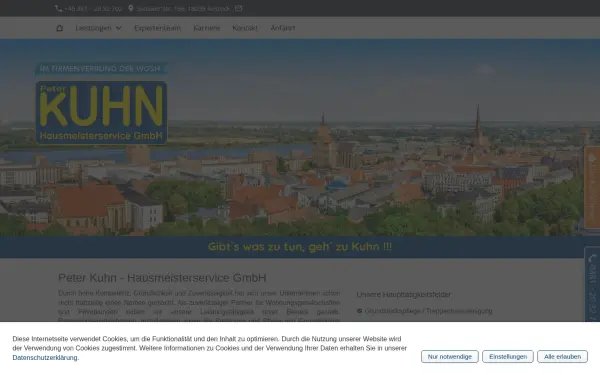Click the check bullet beside Grundstückspflege

point(359,311)
